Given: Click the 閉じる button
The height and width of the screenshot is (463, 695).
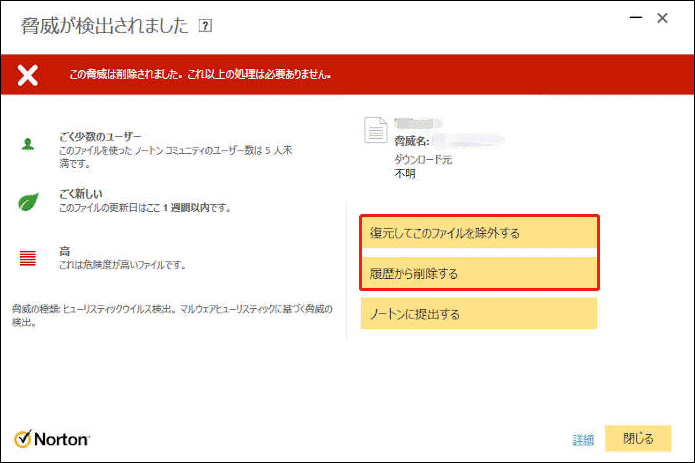Looking at the screenshot, I should [x=638, y=439].
